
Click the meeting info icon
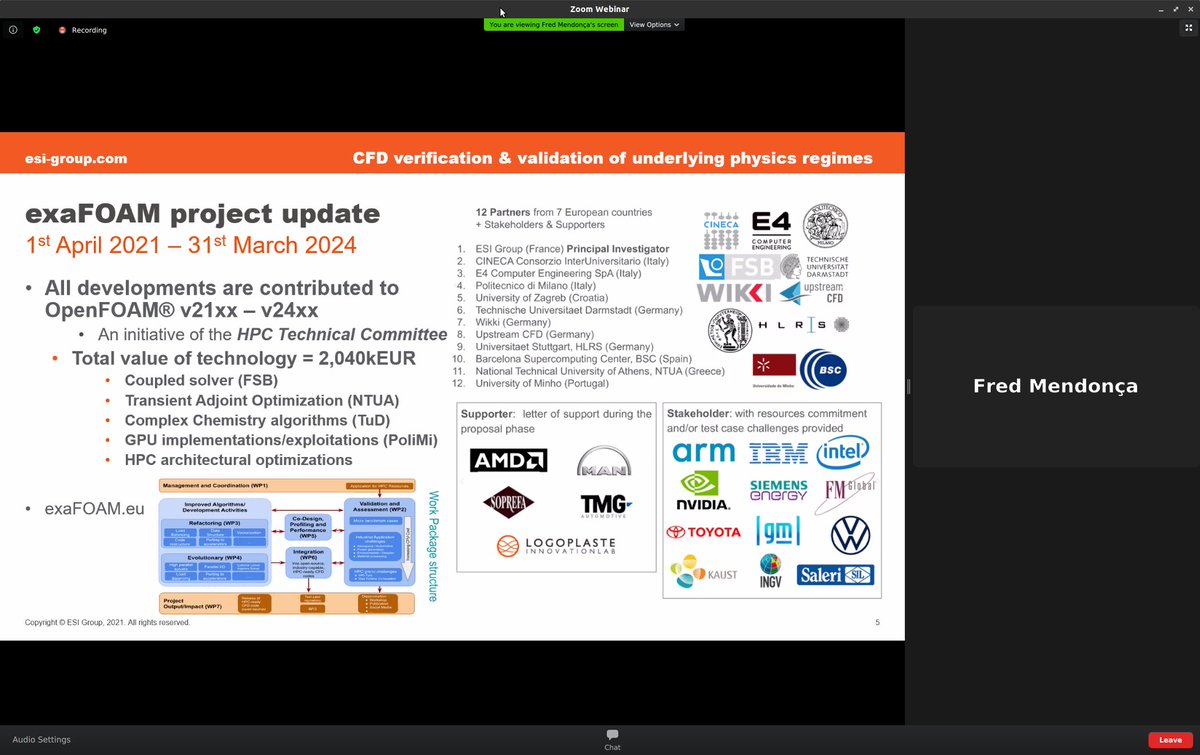click(x=13, y=30)
